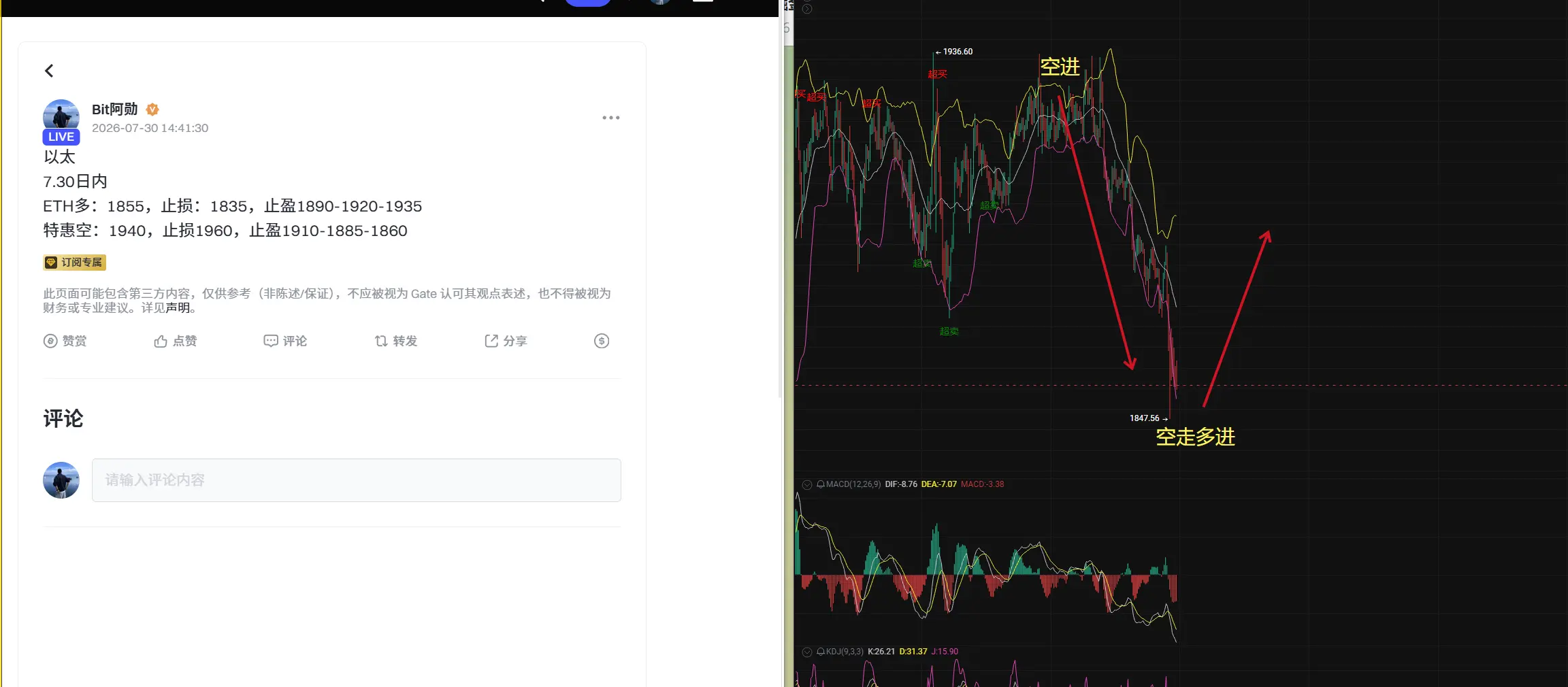1568x687 pixels.
Task: Expand the chevron circle at chart top-left
Action: [x=807, y=9]
